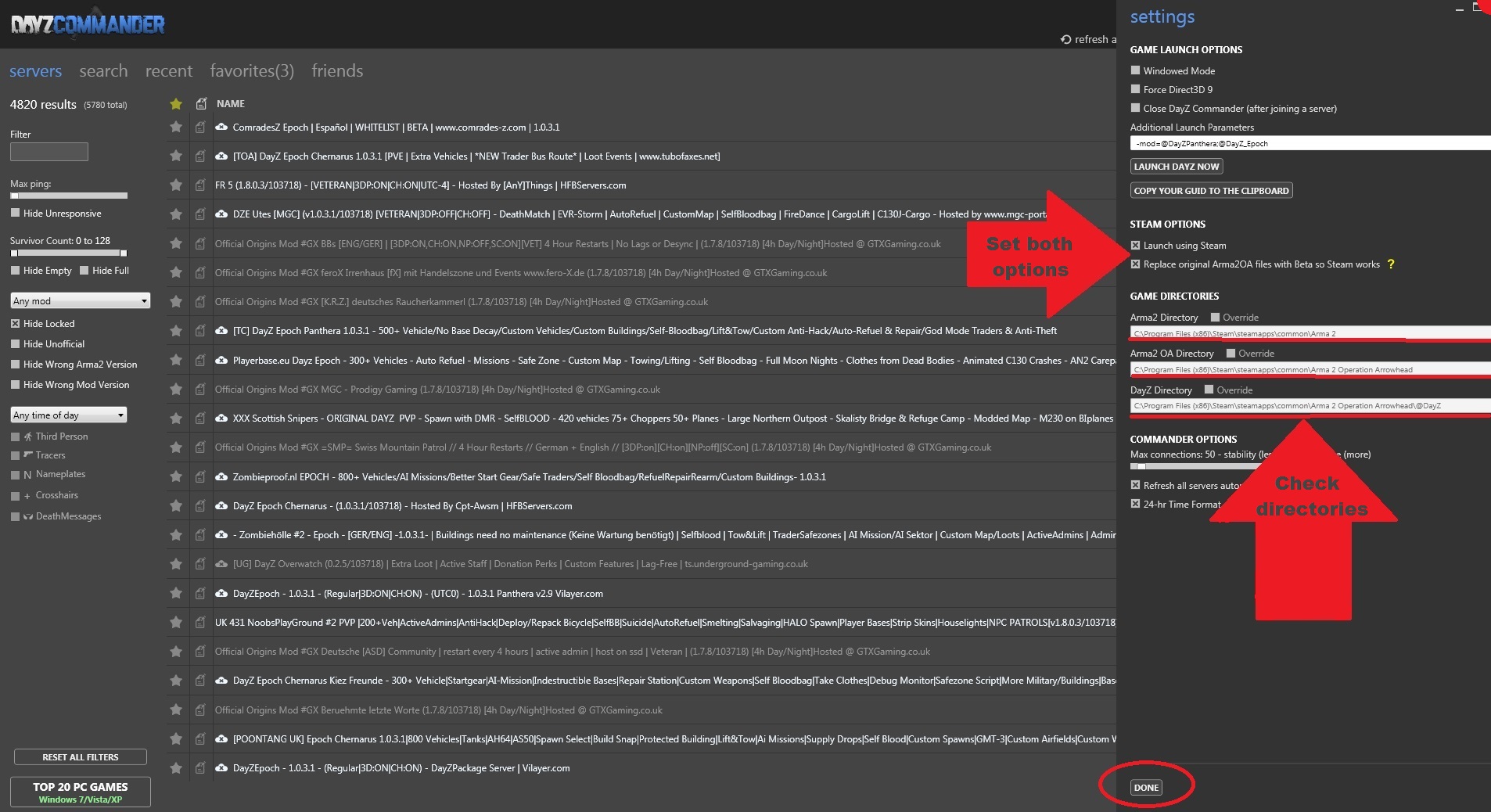Click notes icon for Zombiehölle #2 server
This screenshot has width=1491, height=812.
click(200, 534)
